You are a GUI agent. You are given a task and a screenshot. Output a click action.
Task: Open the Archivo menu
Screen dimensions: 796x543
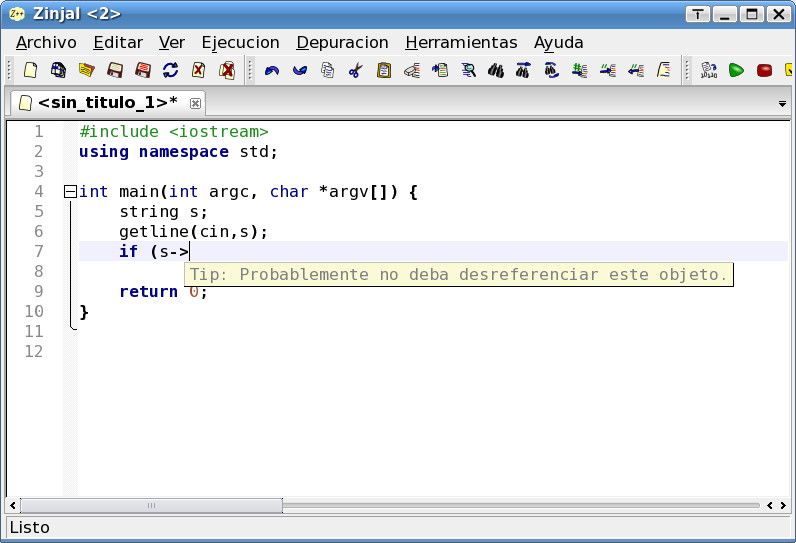point(46,43)
